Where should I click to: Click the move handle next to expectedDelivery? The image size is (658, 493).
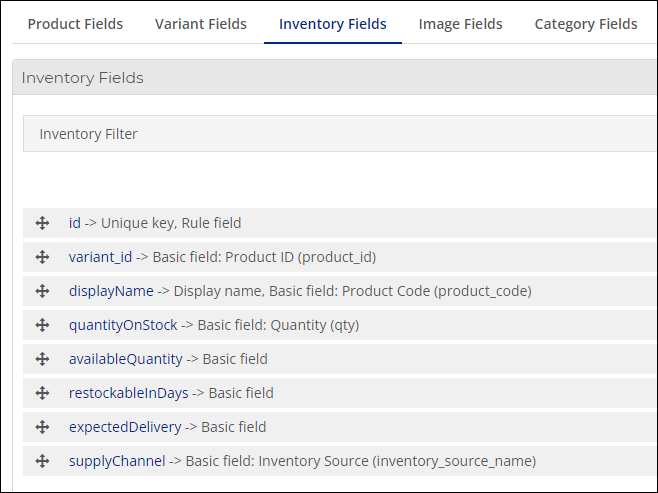[x=42, y=427]
